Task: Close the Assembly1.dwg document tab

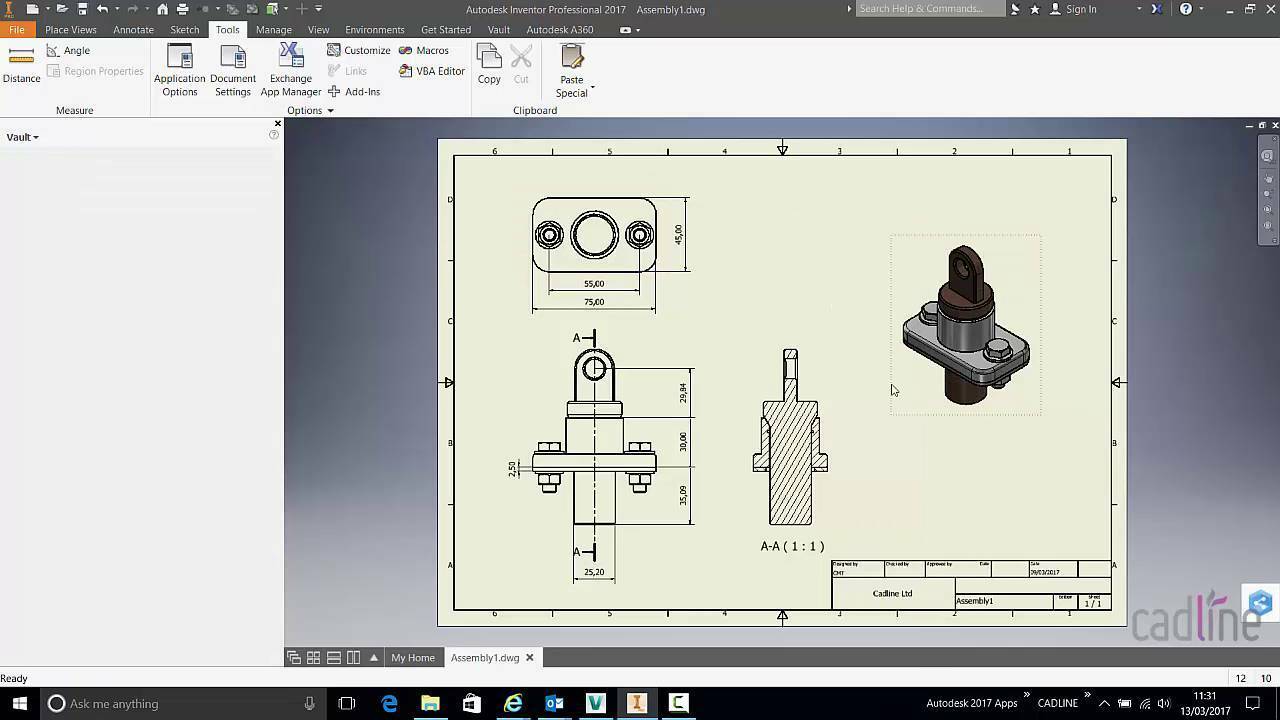Action: (x=530, y=657)
